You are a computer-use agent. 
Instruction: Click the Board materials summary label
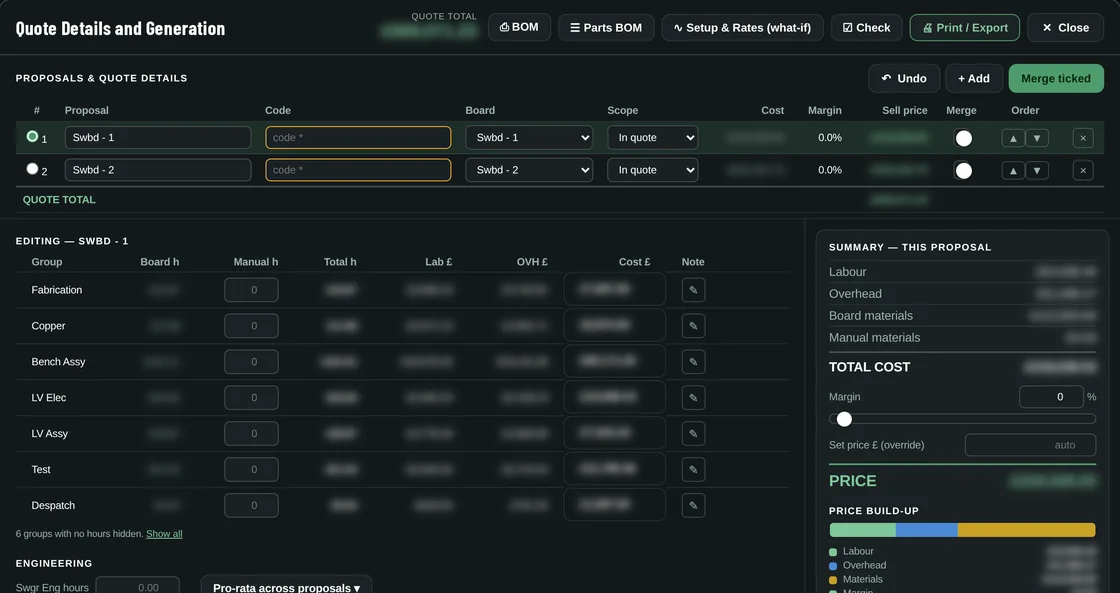(x=871, y=315)
